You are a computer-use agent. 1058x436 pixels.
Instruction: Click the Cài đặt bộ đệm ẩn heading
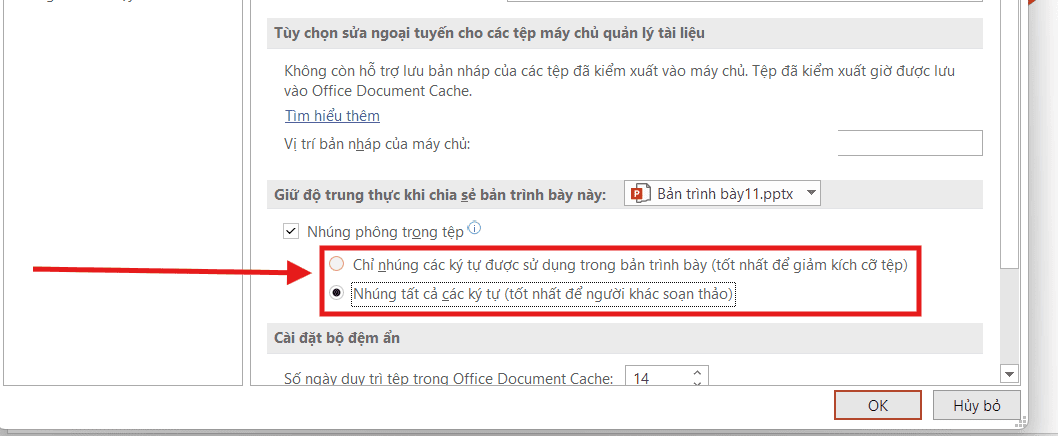tap(337, 337)
